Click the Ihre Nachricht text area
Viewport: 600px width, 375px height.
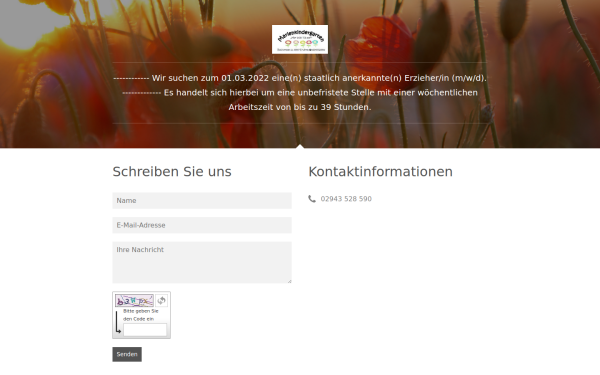coord(202,262)
